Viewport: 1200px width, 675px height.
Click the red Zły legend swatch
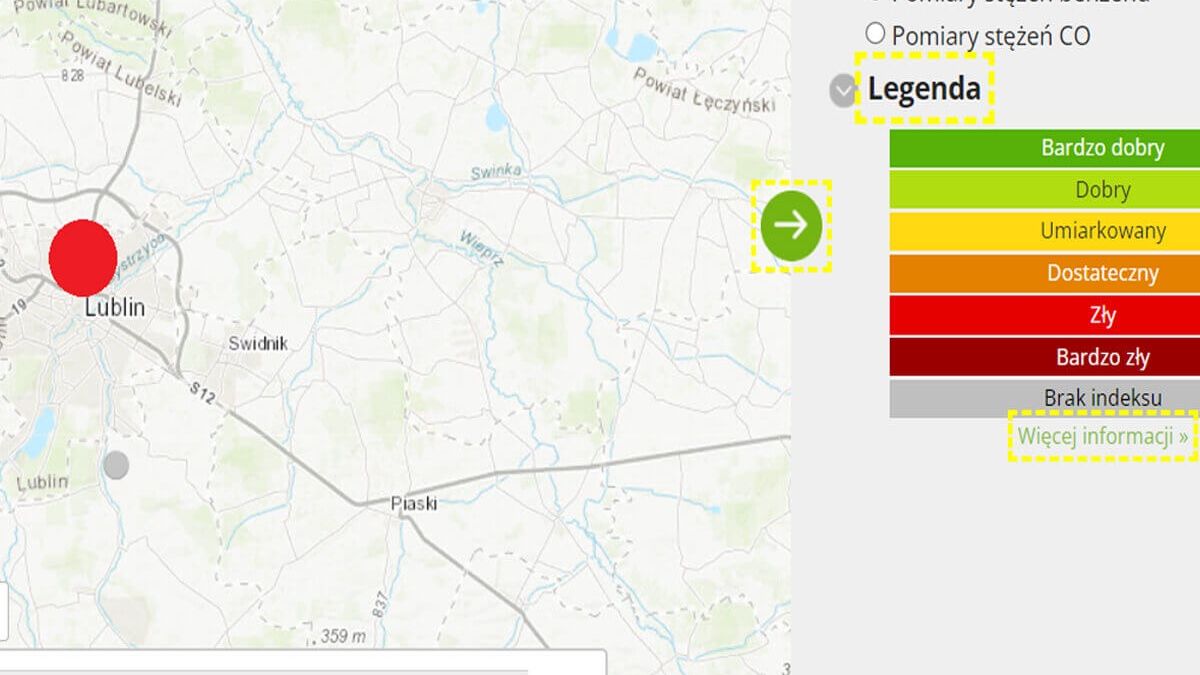(1045, 315)
